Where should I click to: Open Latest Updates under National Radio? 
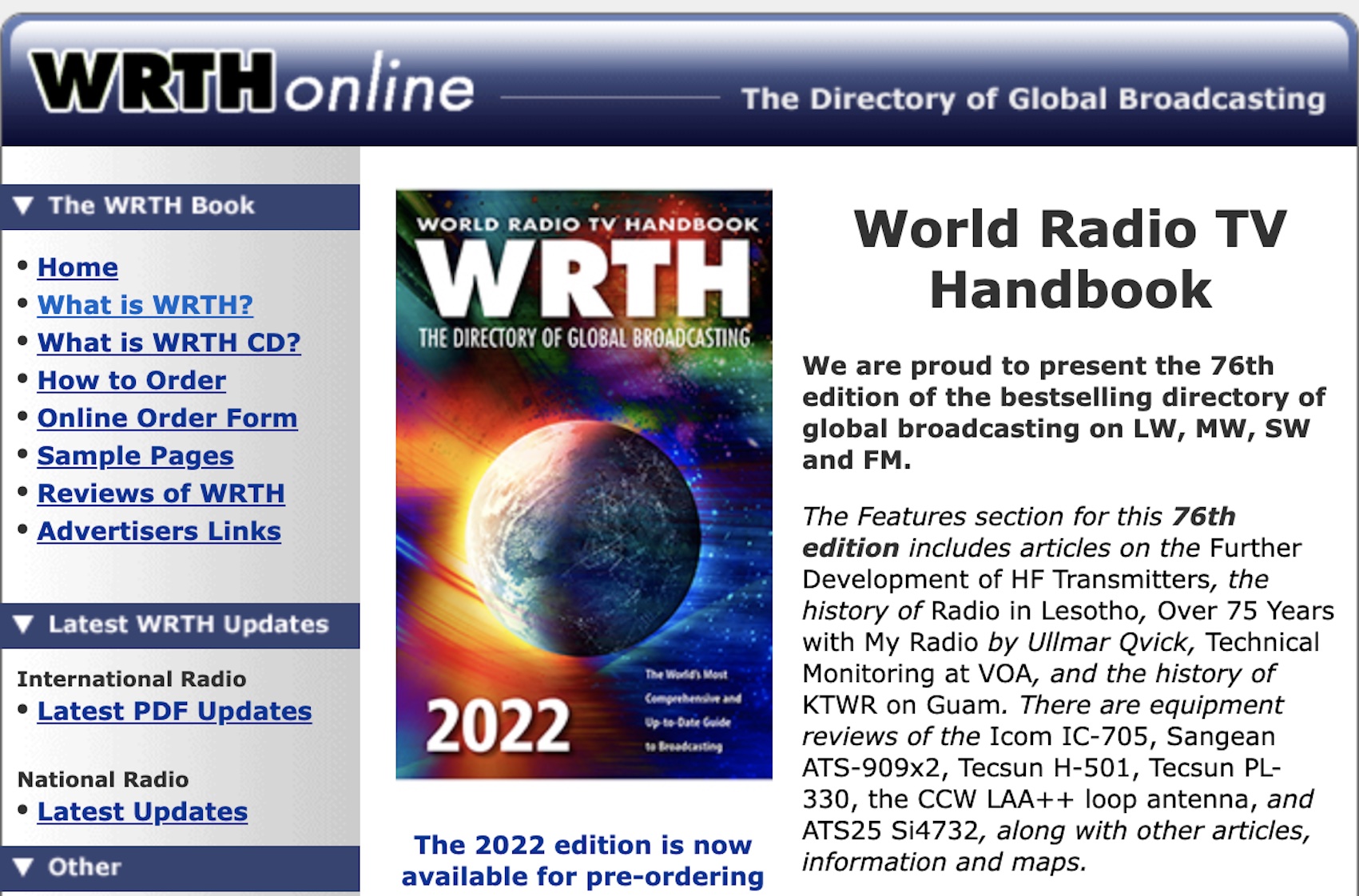click(x=142, y=813)
